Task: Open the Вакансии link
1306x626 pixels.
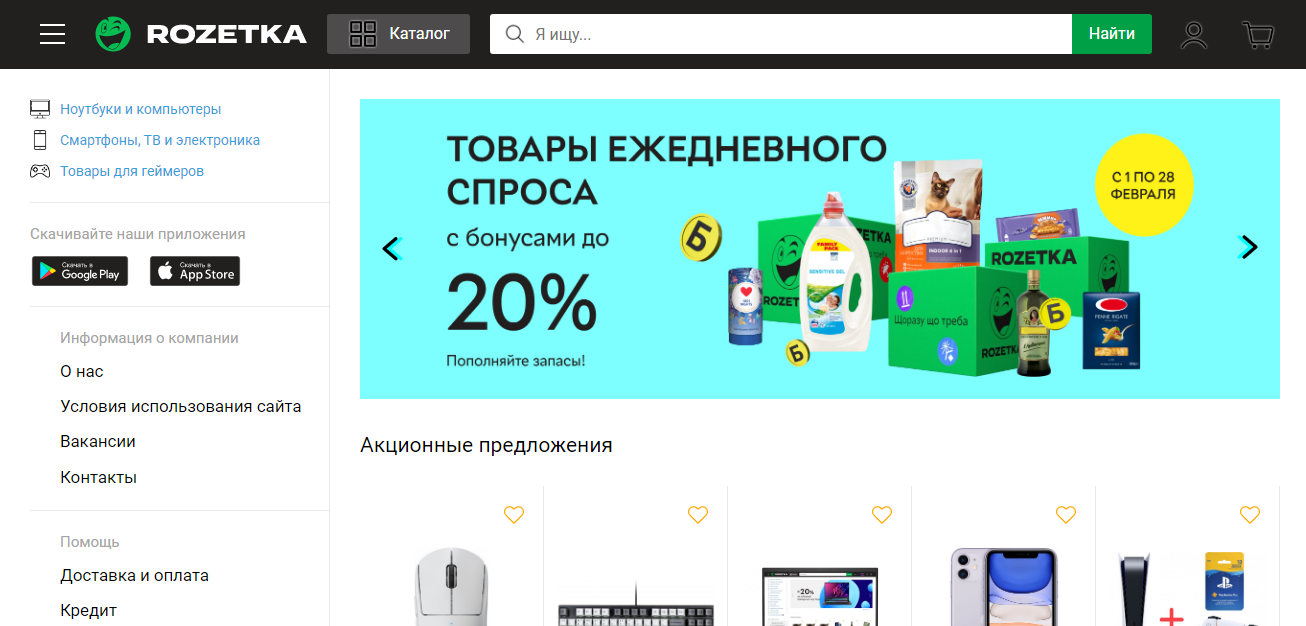Action: click(98, 441)
